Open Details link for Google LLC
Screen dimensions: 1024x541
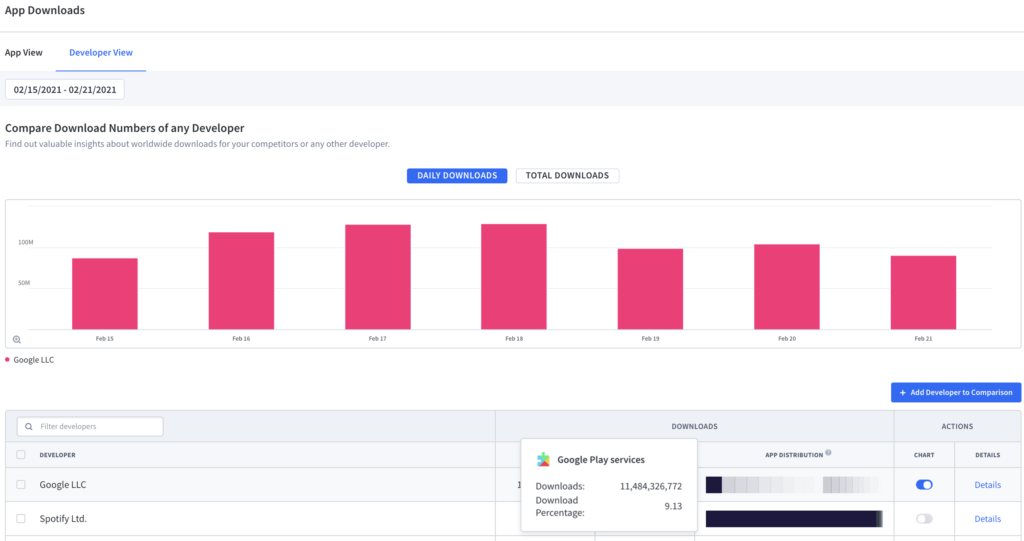coord(987,485)
